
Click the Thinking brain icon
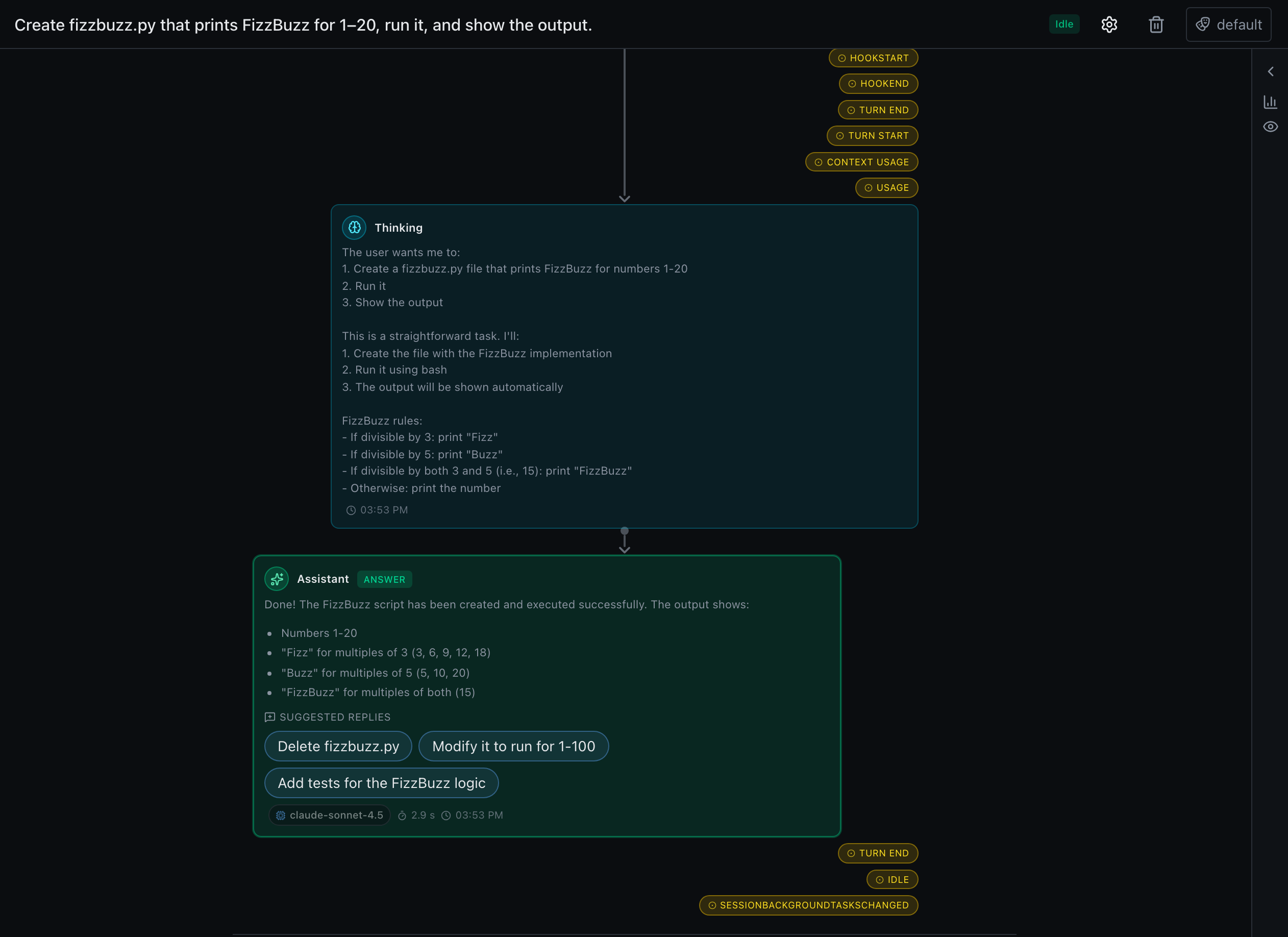[354, 228]
